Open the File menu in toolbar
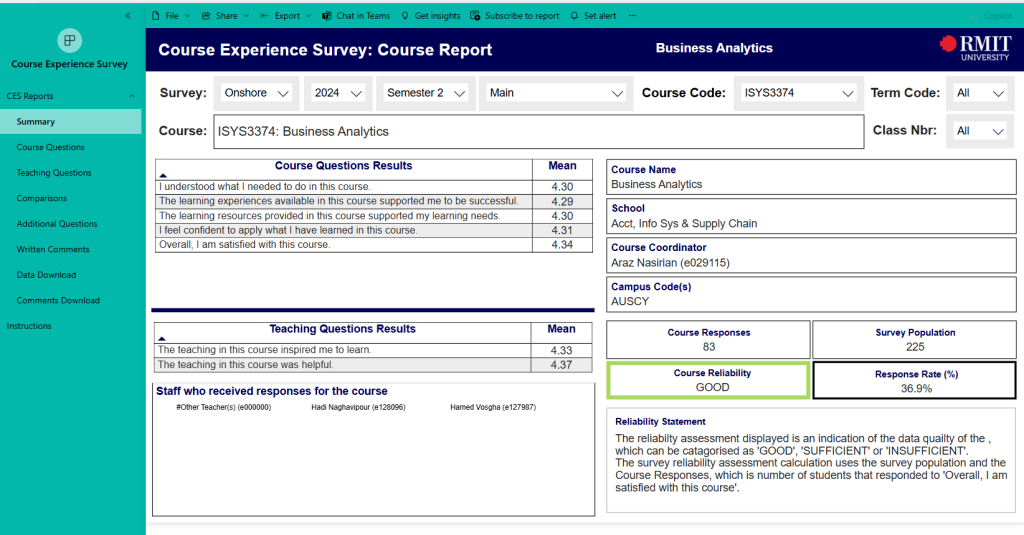 coord(167,16)
